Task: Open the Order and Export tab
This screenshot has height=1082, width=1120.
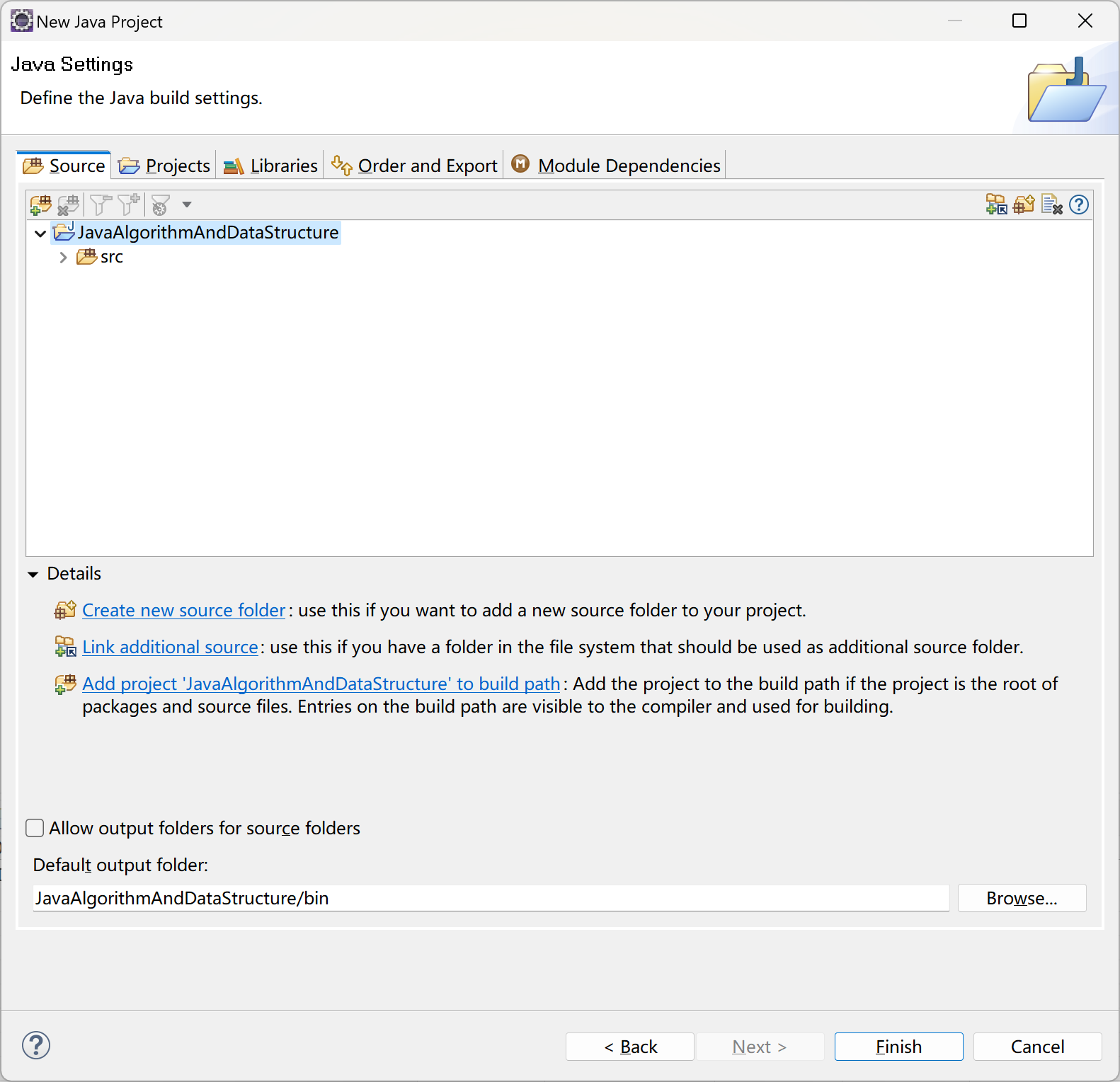Action: coord(414,166)
